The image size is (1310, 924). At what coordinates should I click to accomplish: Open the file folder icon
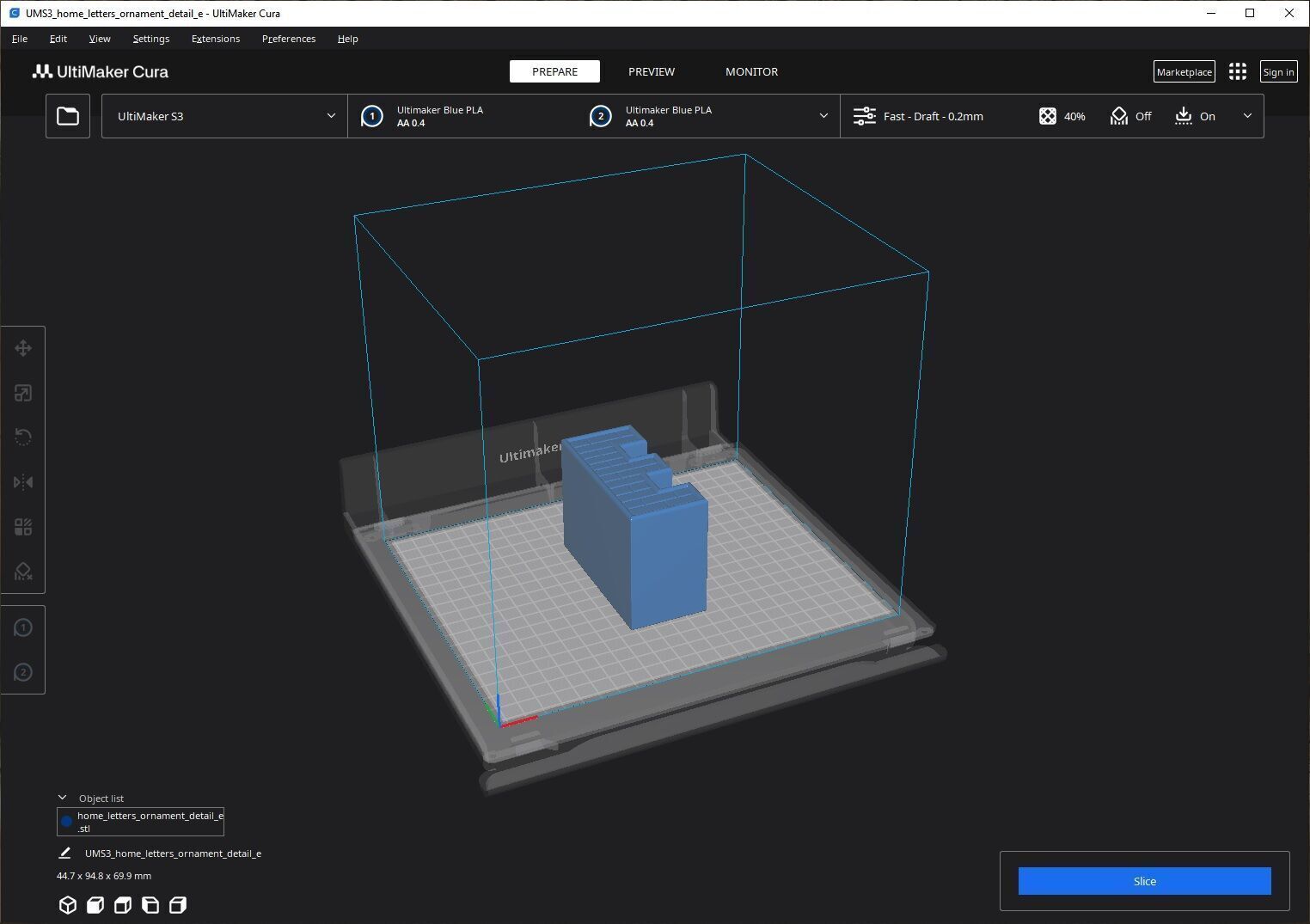(x=68, y=116)
